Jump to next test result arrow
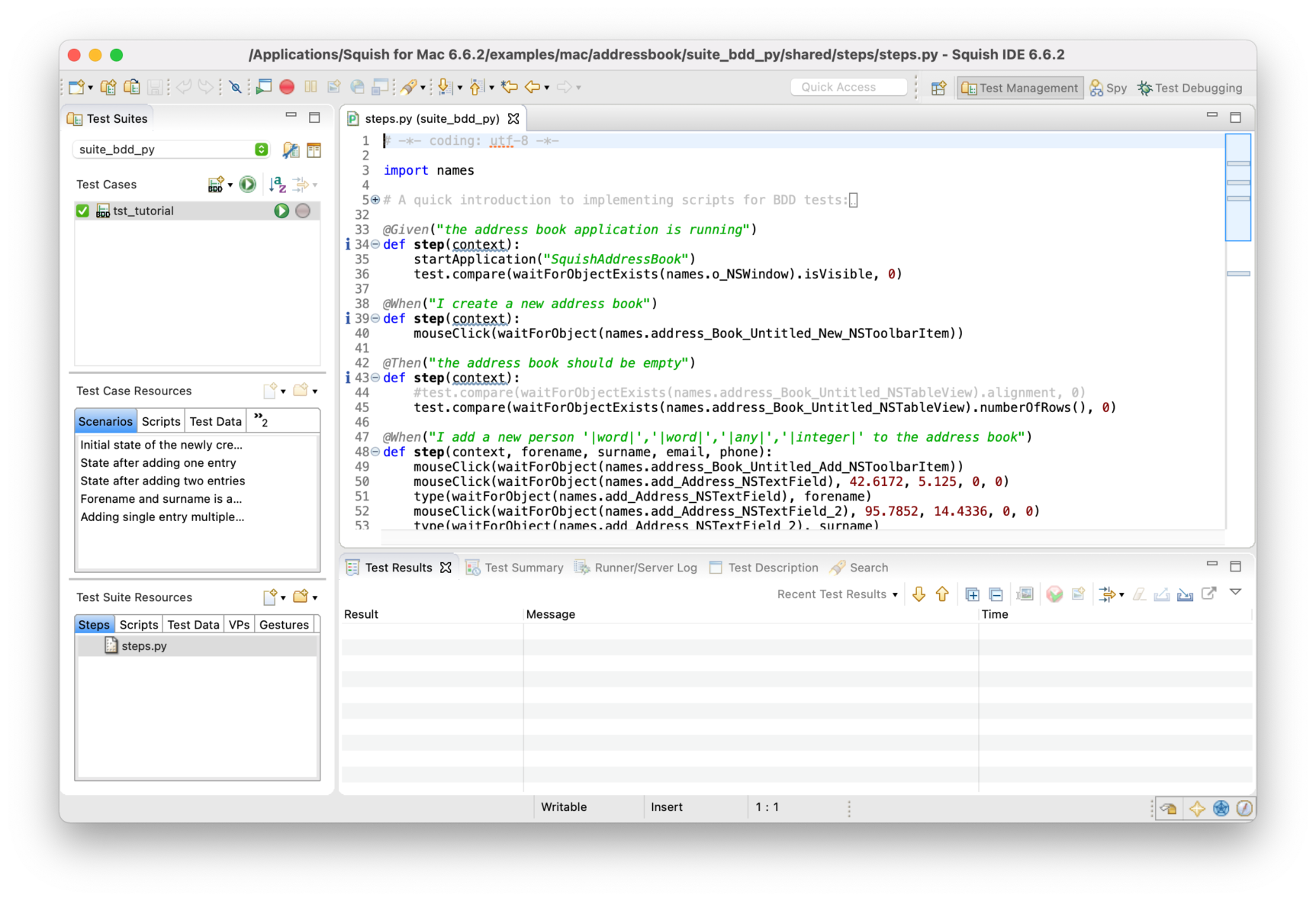The image size is (1316, 901). coord(919,594)
